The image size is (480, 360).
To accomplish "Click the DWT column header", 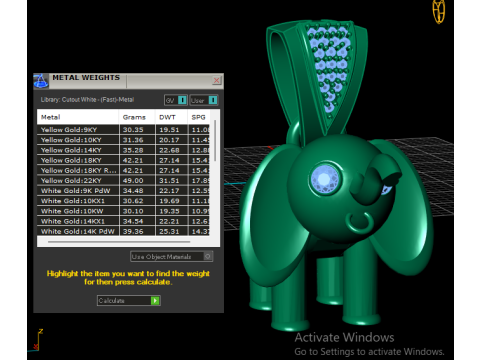I will 172,117.
